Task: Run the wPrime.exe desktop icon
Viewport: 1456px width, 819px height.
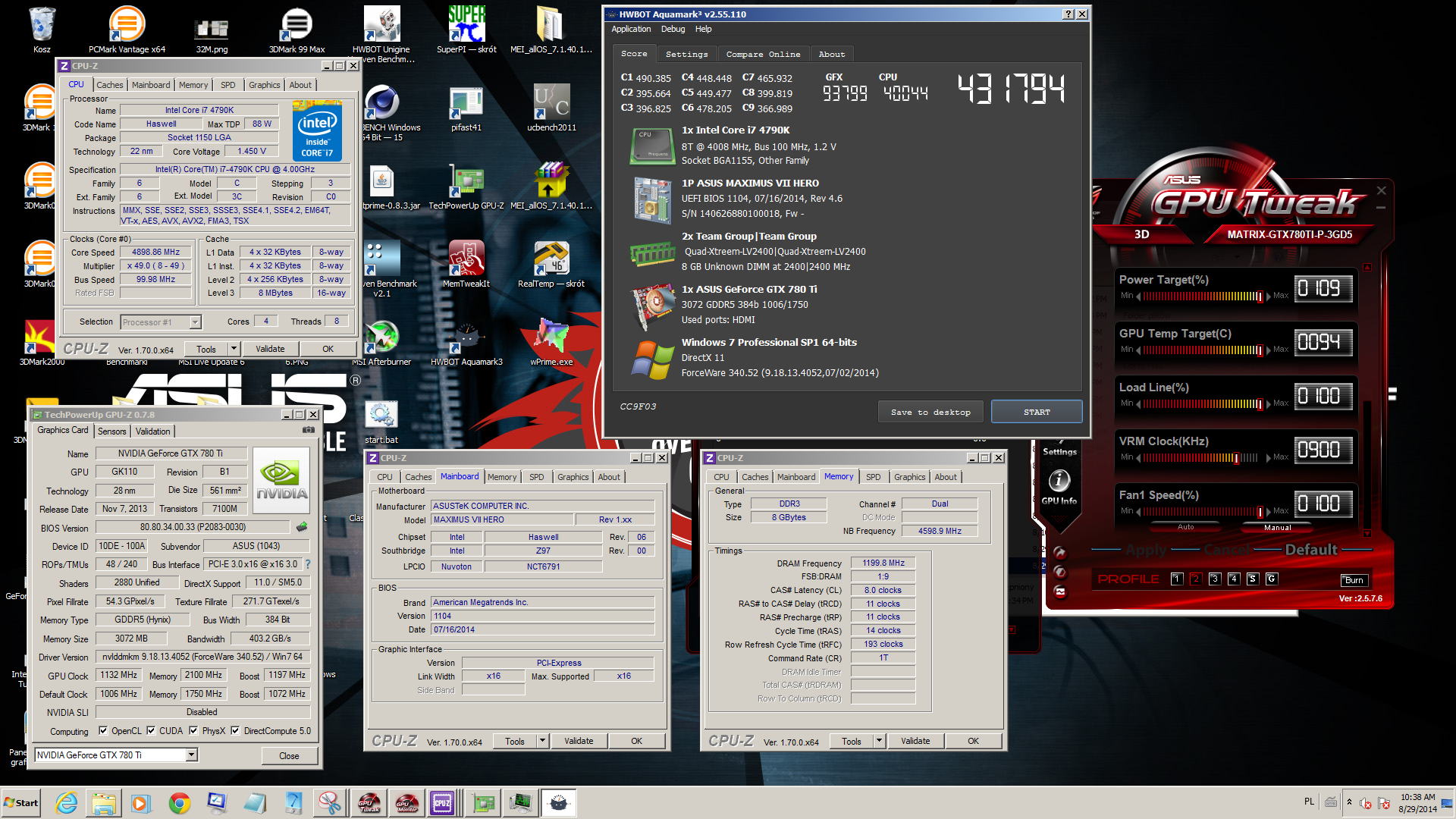Action: (551, 343)
